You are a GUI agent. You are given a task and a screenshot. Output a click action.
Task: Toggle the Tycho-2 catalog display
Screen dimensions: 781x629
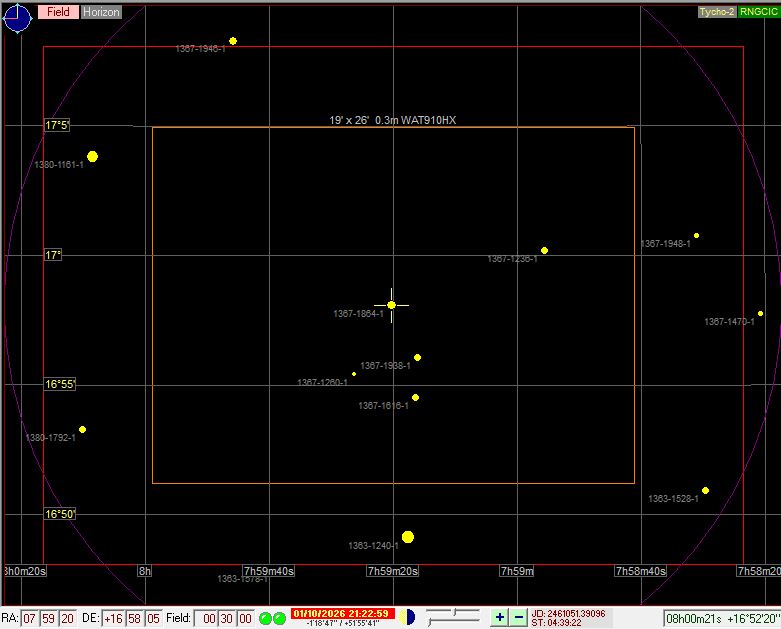pyautogui.click(x=717, y=12)
